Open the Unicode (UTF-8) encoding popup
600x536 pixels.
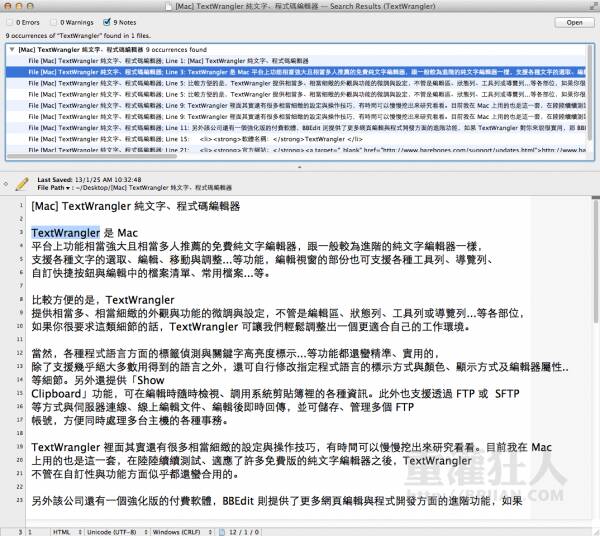[x=117, y=532]
